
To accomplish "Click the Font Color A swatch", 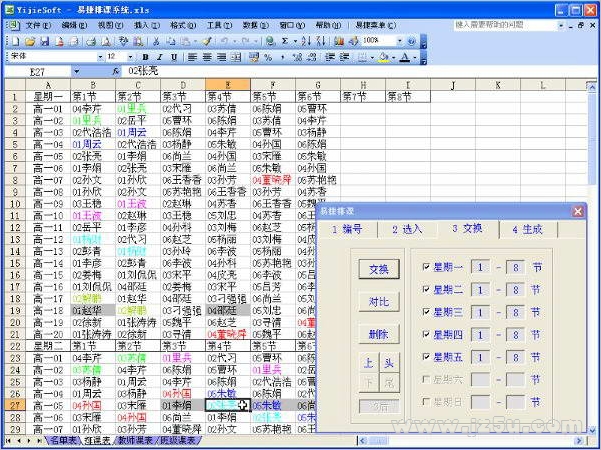I will point(405,57).
